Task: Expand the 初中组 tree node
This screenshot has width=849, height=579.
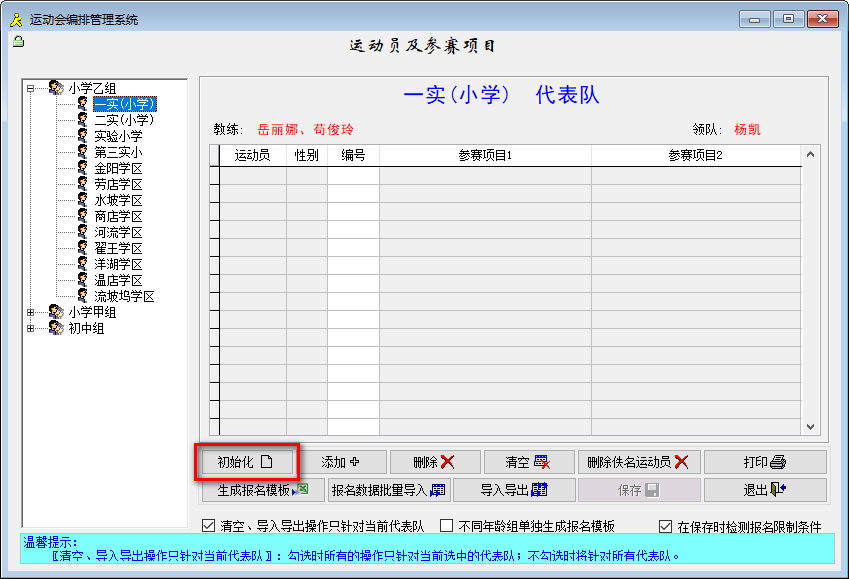Action: coord(31,328)
